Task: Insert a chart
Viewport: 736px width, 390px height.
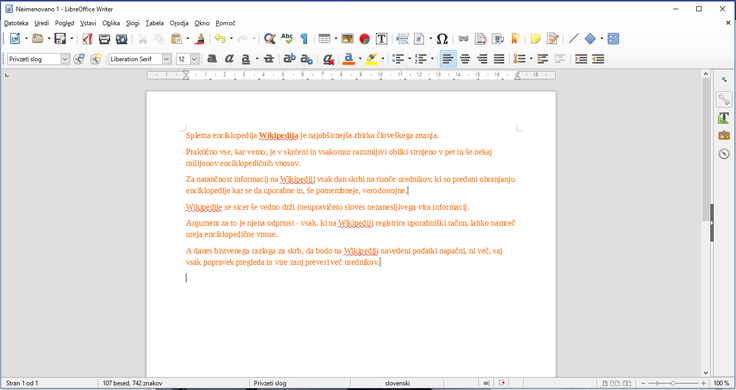Action: pos(365,38)
